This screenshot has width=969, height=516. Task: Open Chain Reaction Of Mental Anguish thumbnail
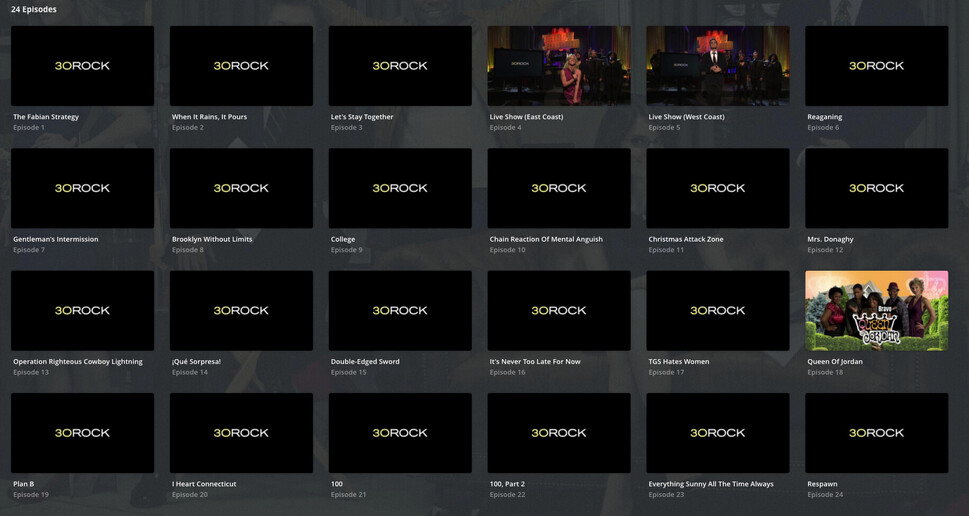pyautogui.click(x=559, y=188)
